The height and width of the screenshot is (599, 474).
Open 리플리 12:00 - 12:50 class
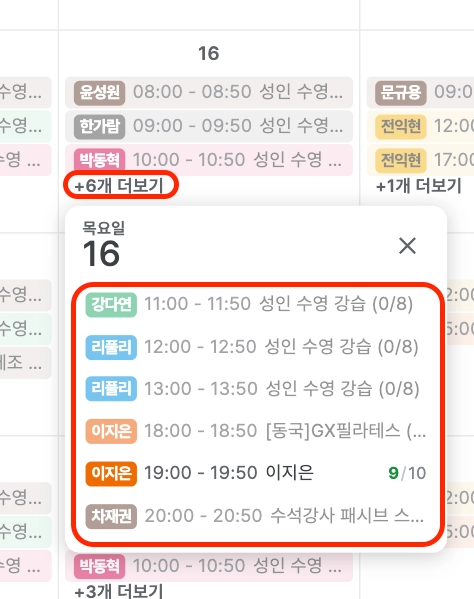[x=256, y=347]
